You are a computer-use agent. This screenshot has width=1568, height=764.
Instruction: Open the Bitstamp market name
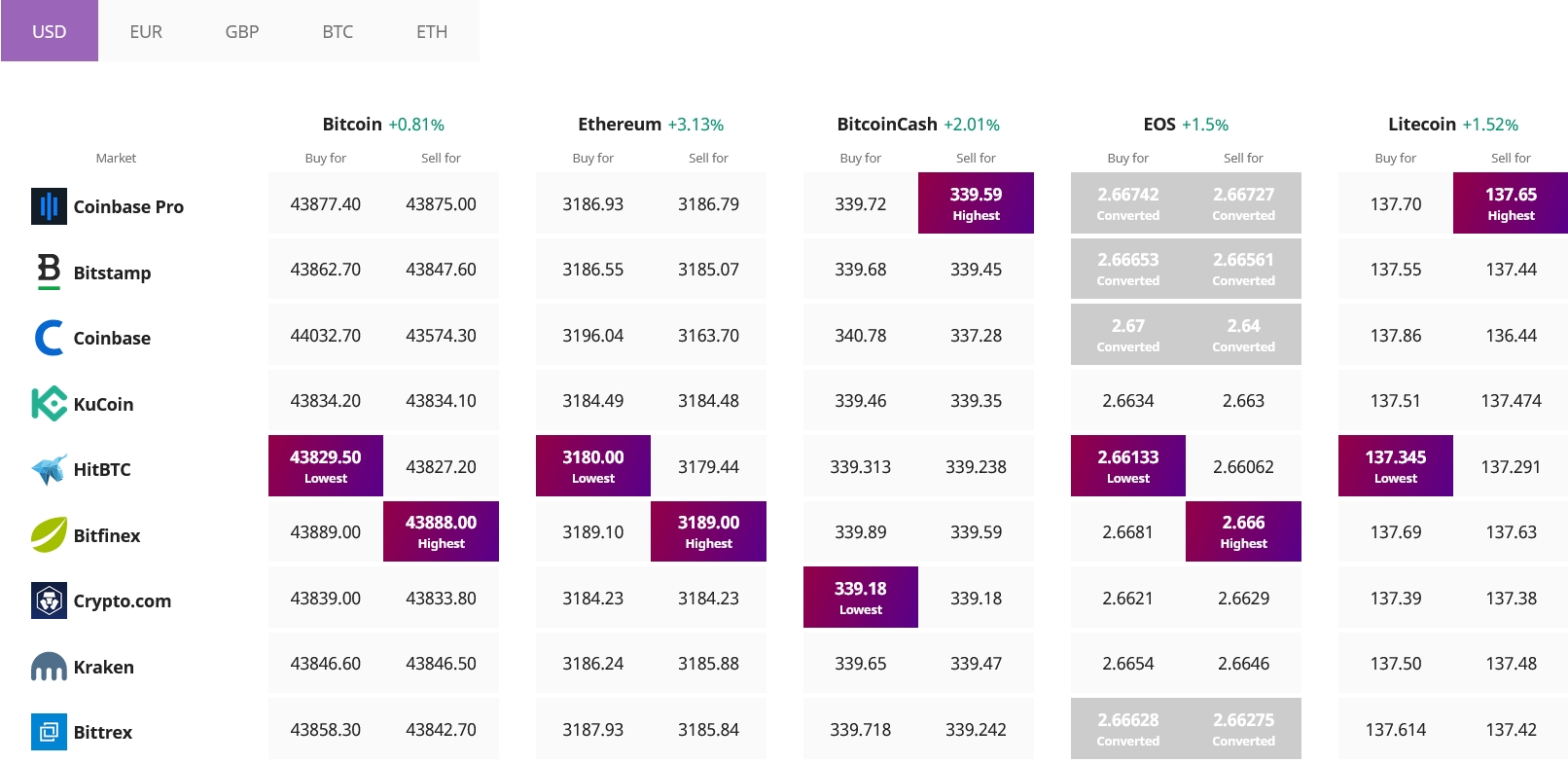[x=112, y=273]
